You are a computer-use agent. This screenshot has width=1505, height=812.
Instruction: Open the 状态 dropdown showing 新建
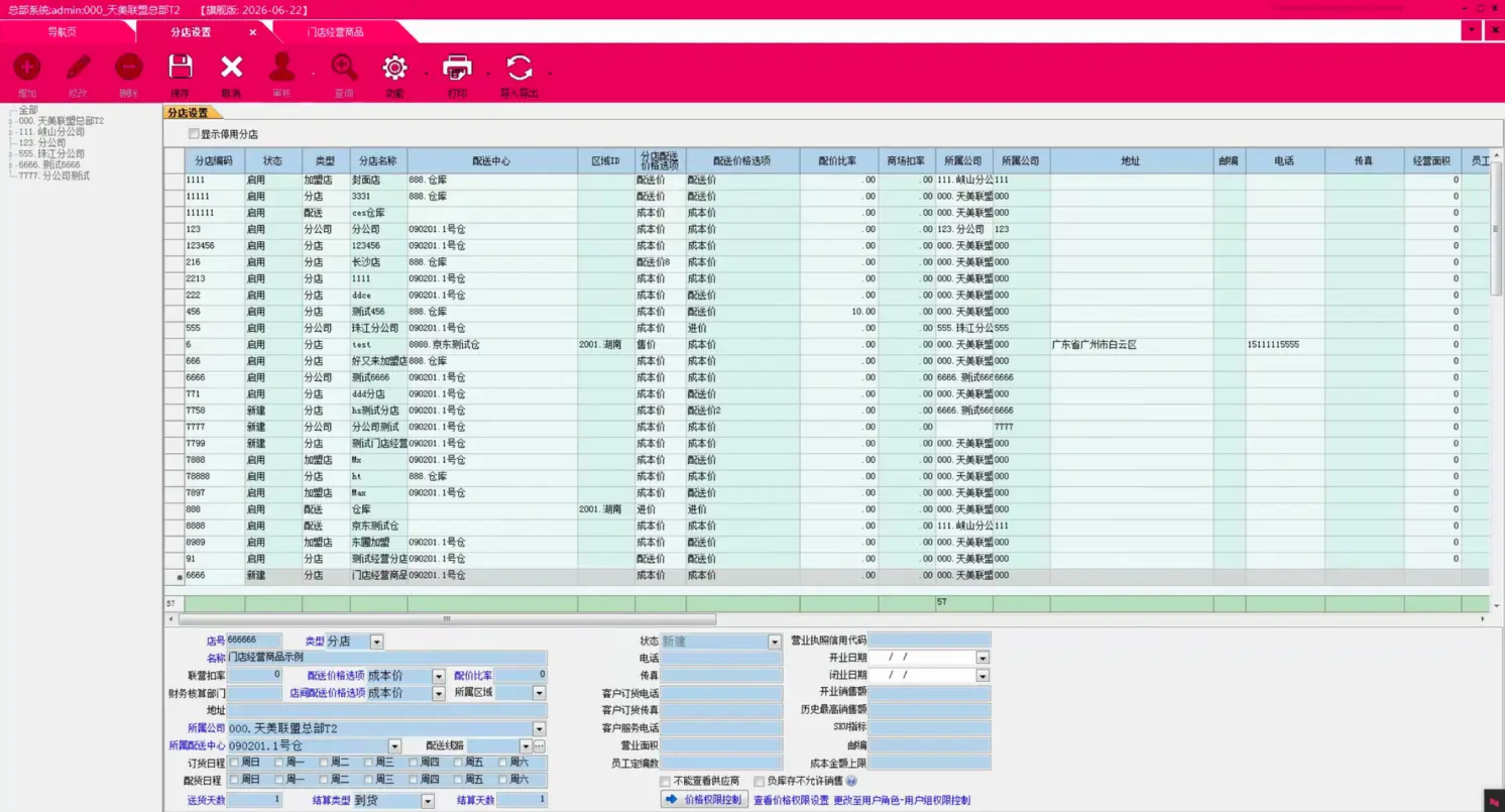point(774,642)
